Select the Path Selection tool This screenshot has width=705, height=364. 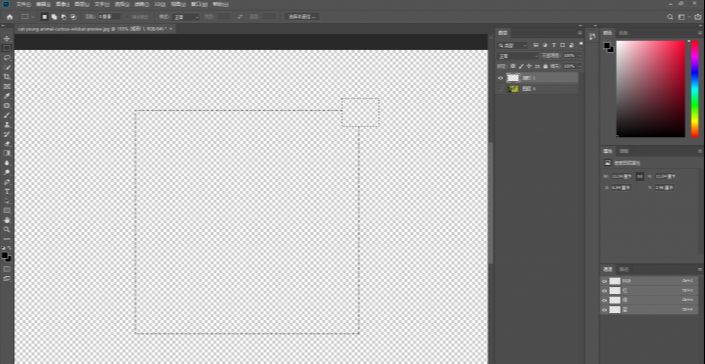click(7, 201)
